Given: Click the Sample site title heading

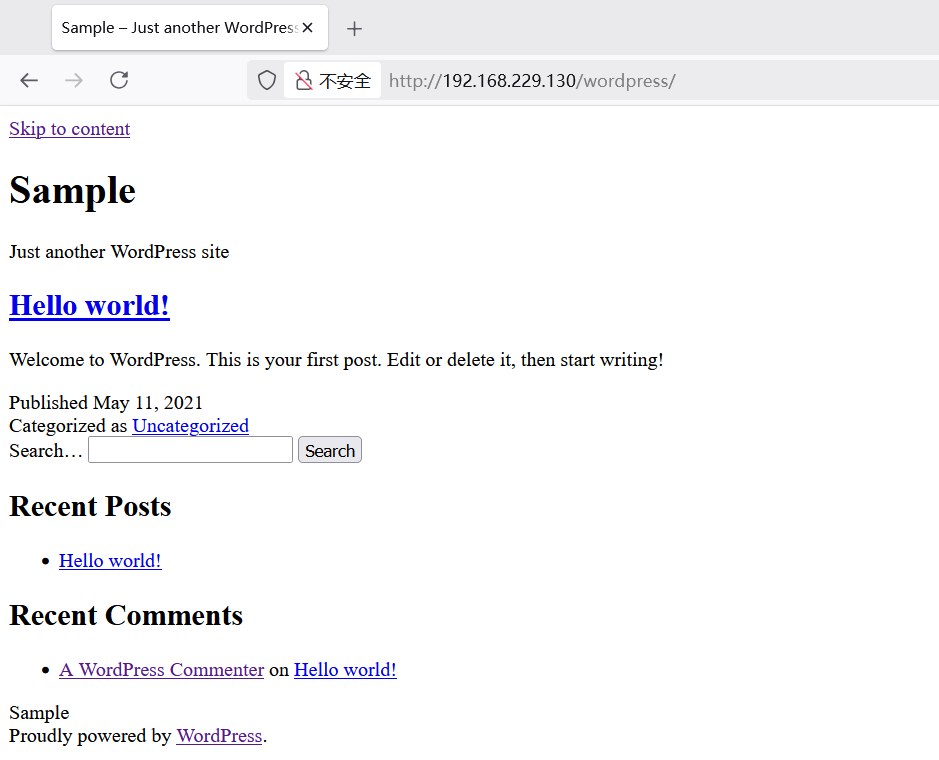Looking at the screenshot, I should [72, 191].
